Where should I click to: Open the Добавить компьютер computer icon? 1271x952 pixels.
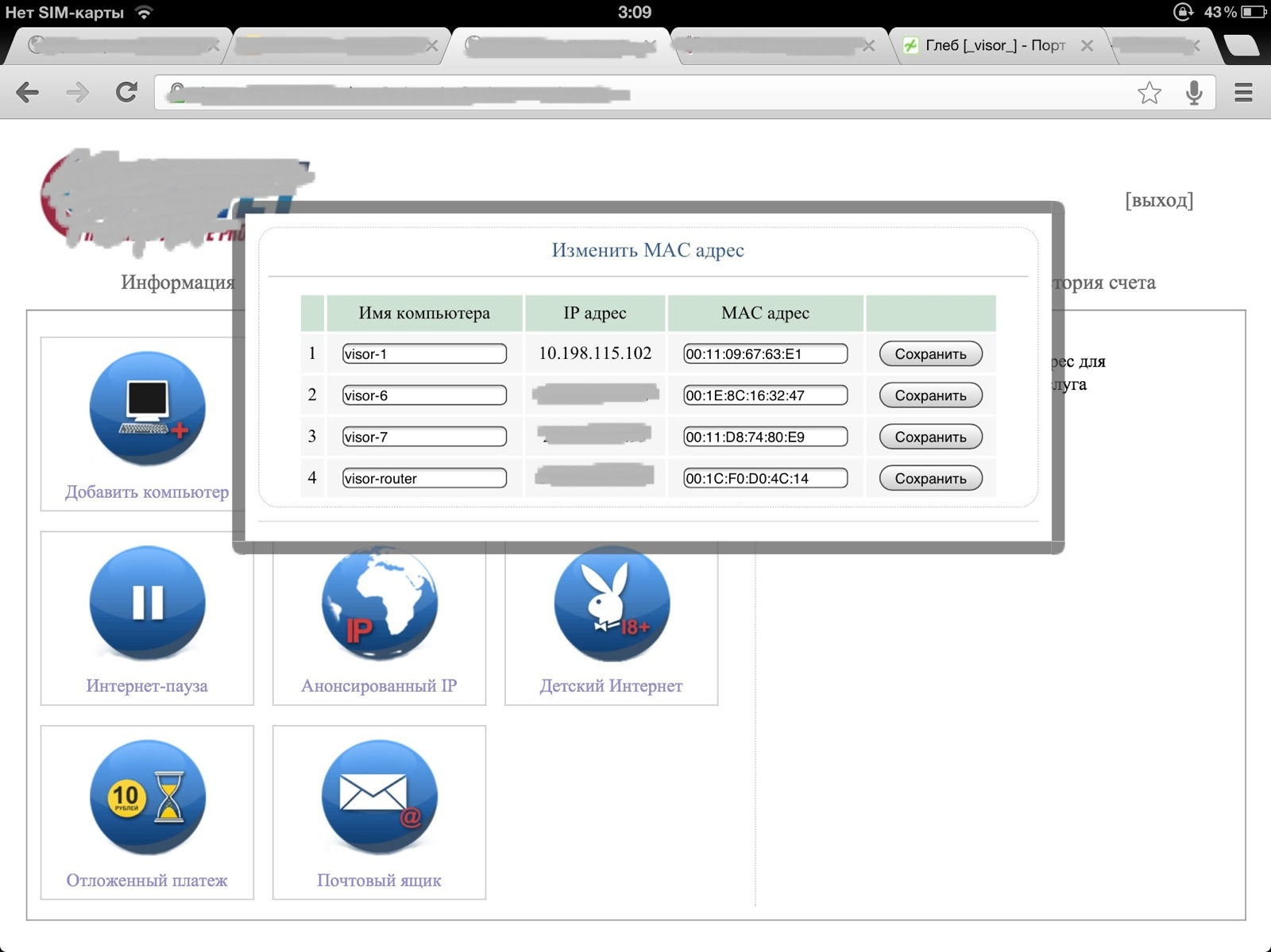pyautogui.click(x=147, y=409)
